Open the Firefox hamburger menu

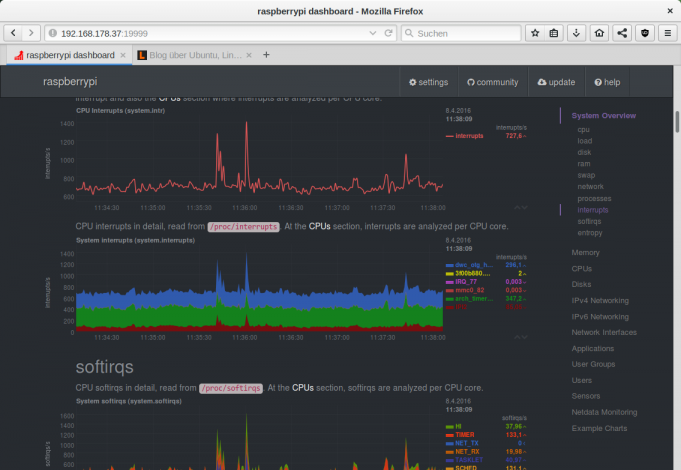(x=665, y=33)
